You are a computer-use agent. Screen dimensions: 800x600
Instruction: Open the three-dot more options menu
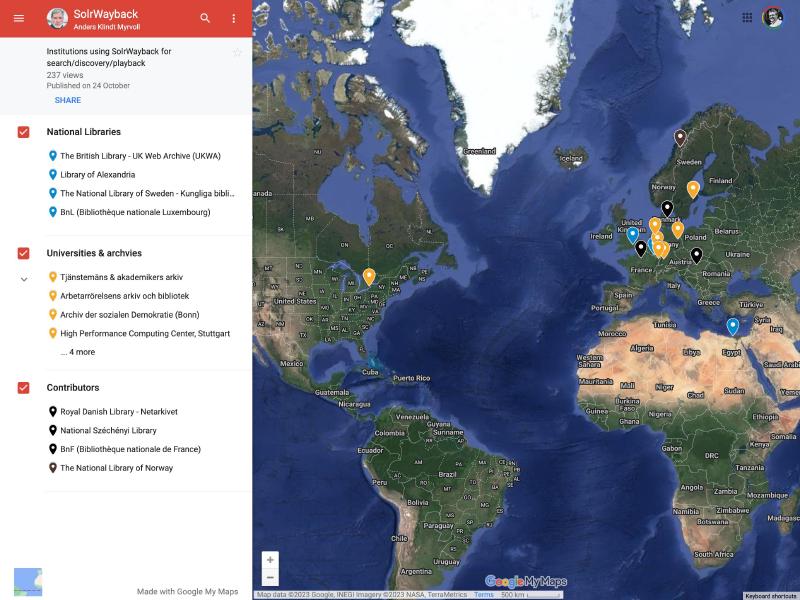(x=234, y=18)
